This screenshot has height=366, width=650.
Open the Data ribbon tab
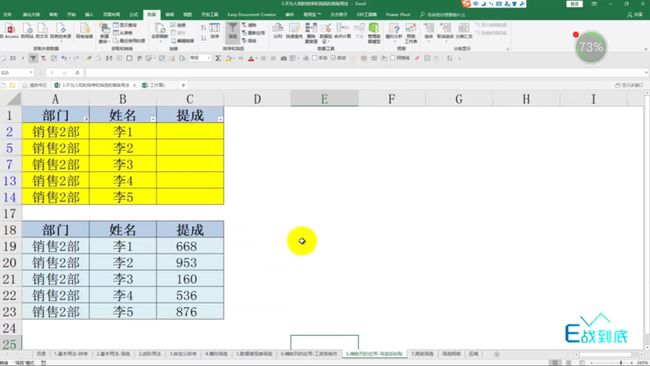[x=152, y=15]
